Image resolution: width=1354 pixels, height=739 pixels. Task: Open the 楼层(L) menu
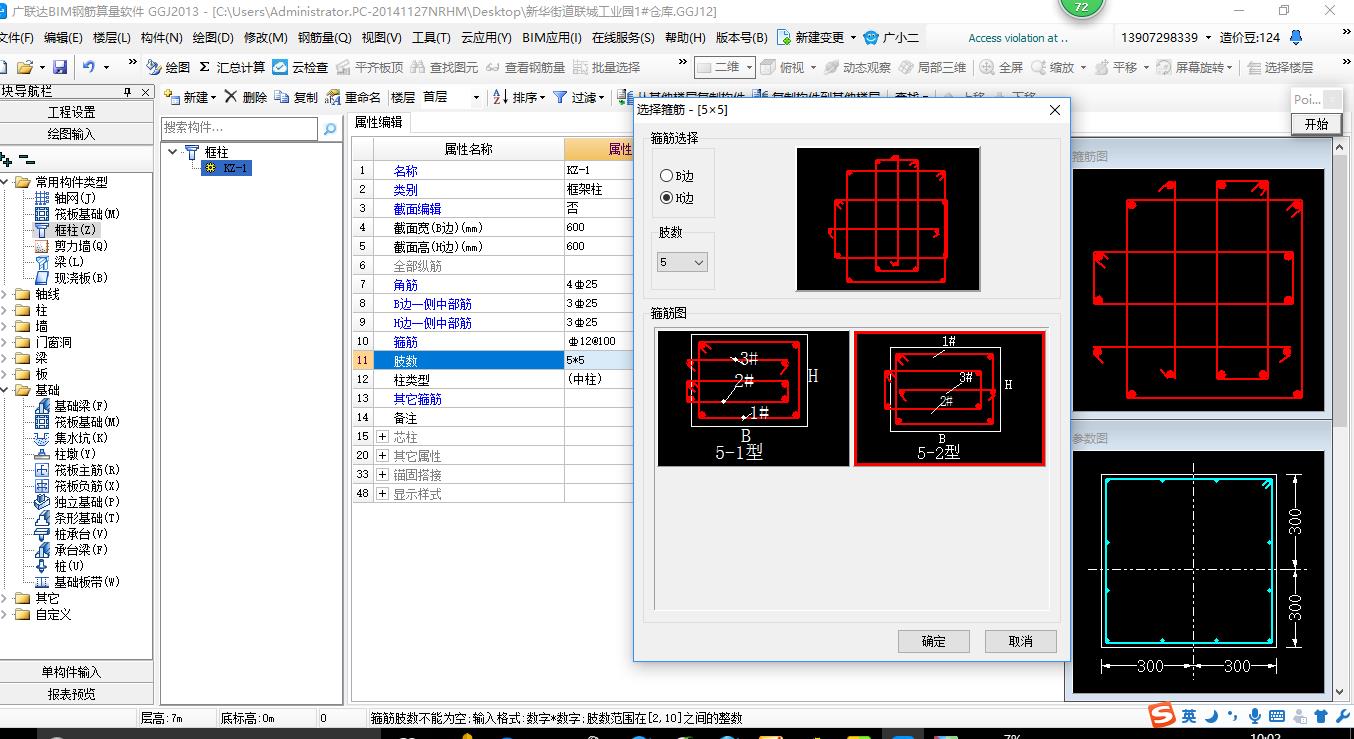(111, 38)
